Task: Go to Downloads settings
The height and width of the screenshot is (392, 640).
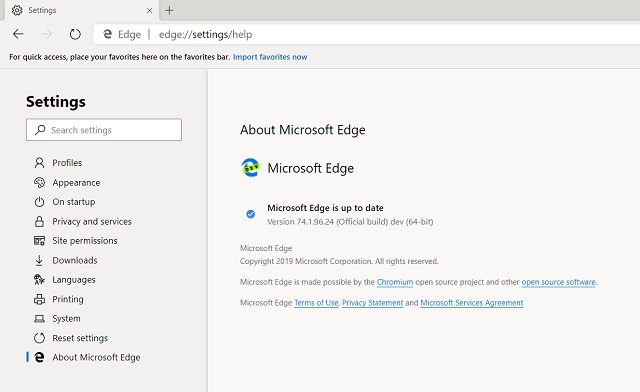Action: [x=75, y=260]
